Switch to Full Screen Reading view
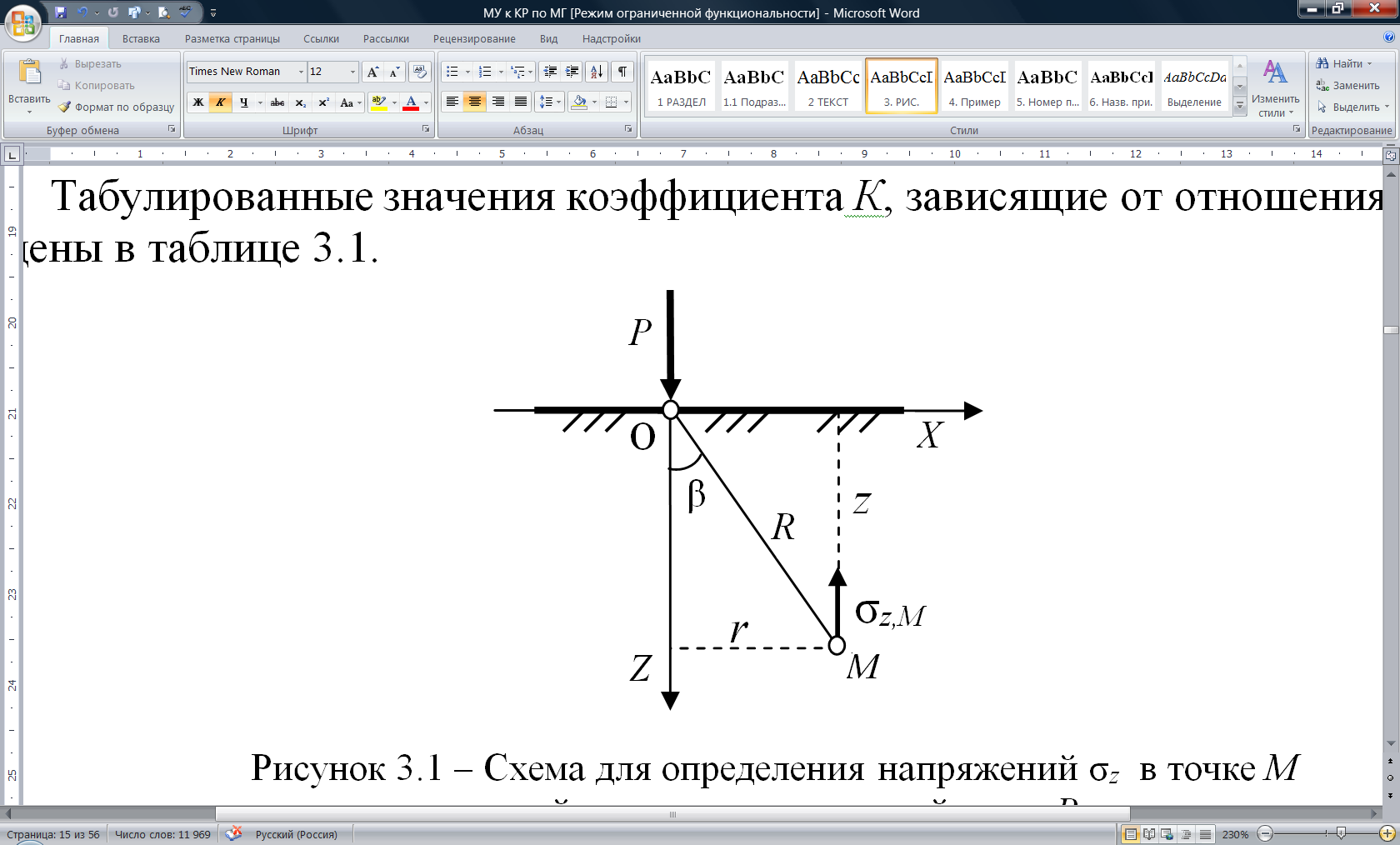 1149,833
